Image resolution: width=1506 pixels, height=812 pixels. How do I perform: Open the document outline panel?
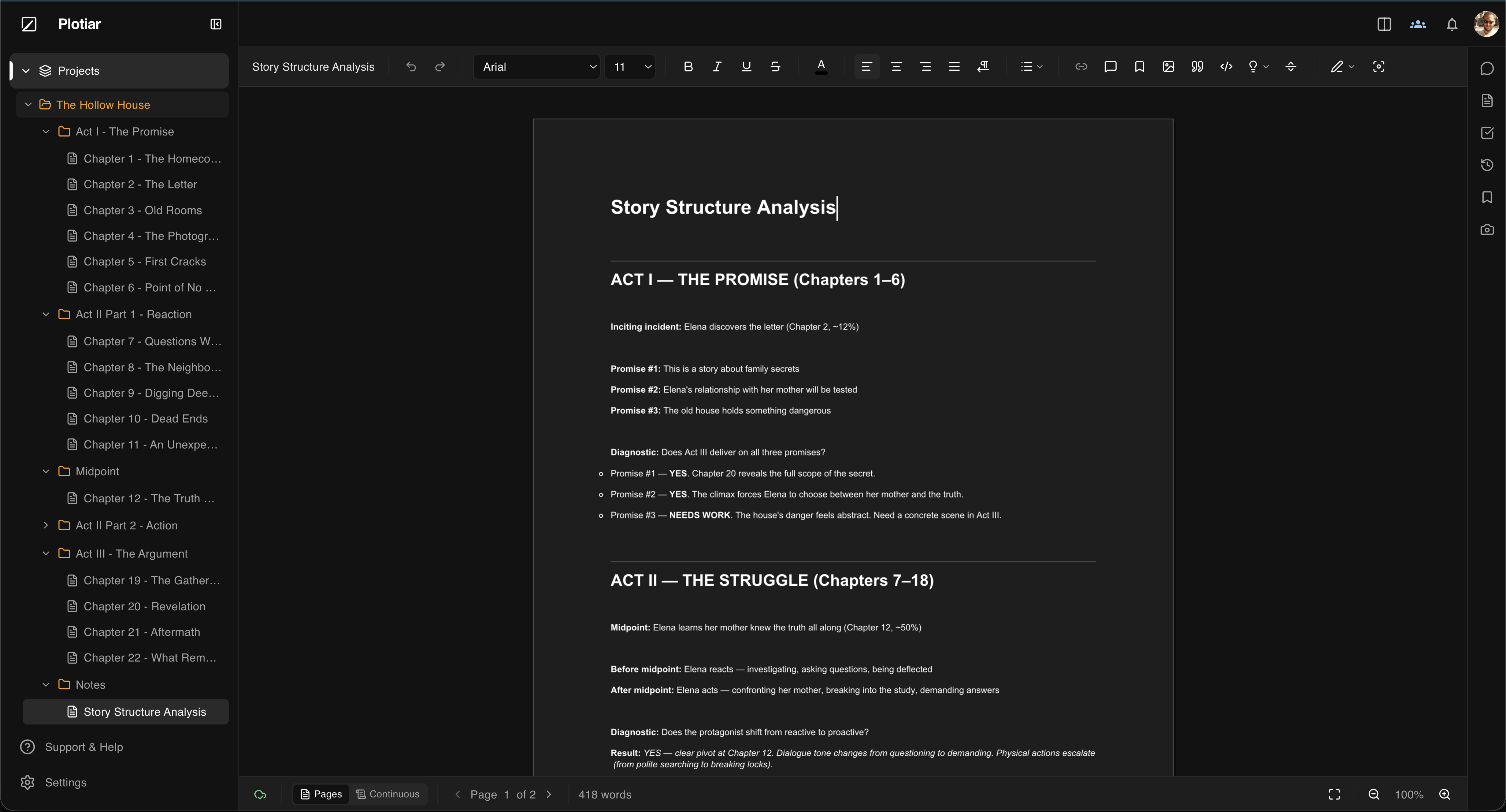click(x=1487, y=101)
